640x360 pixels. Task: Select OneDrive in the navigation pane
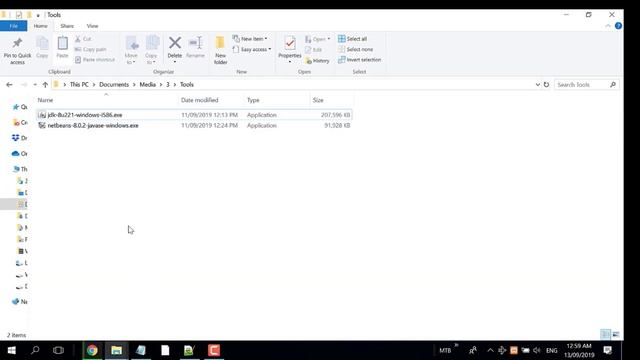click(x=20, y=153)
